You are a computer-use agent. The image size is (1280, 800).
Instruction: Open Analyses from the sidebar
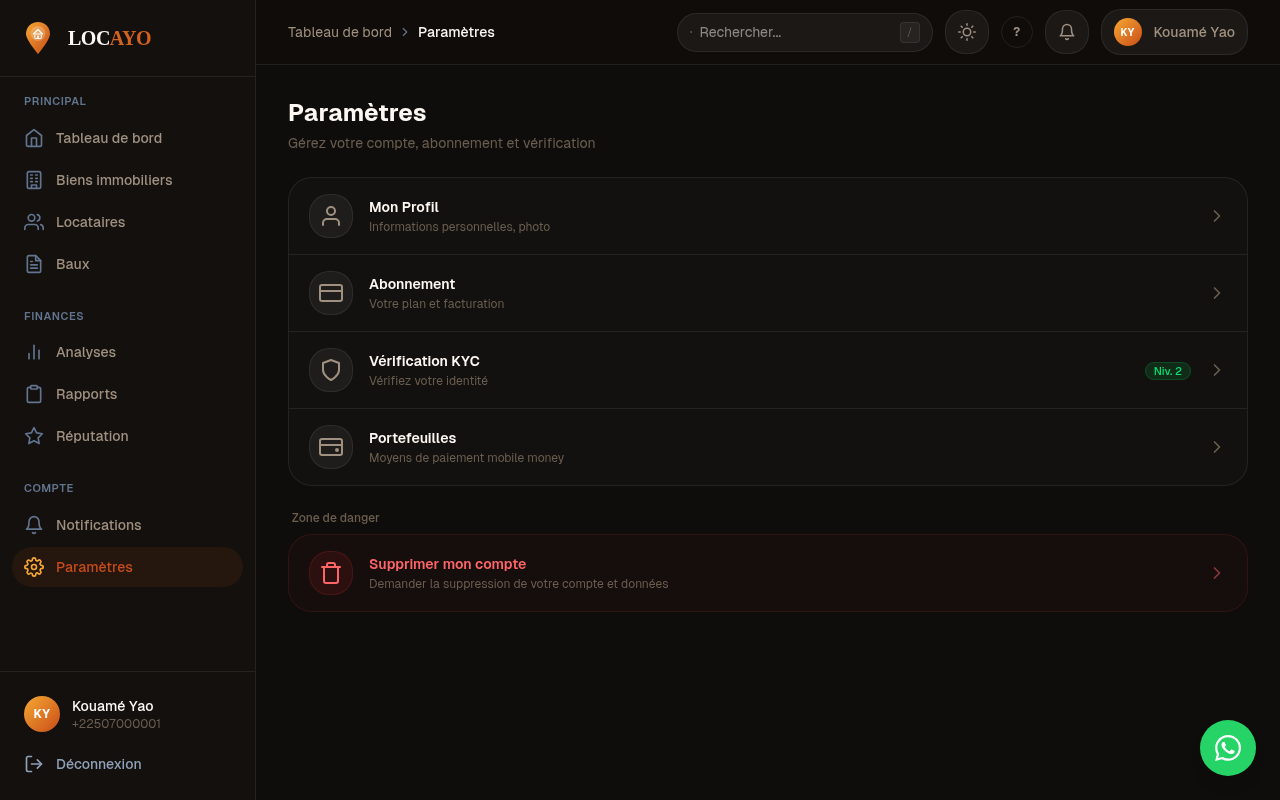86,352
